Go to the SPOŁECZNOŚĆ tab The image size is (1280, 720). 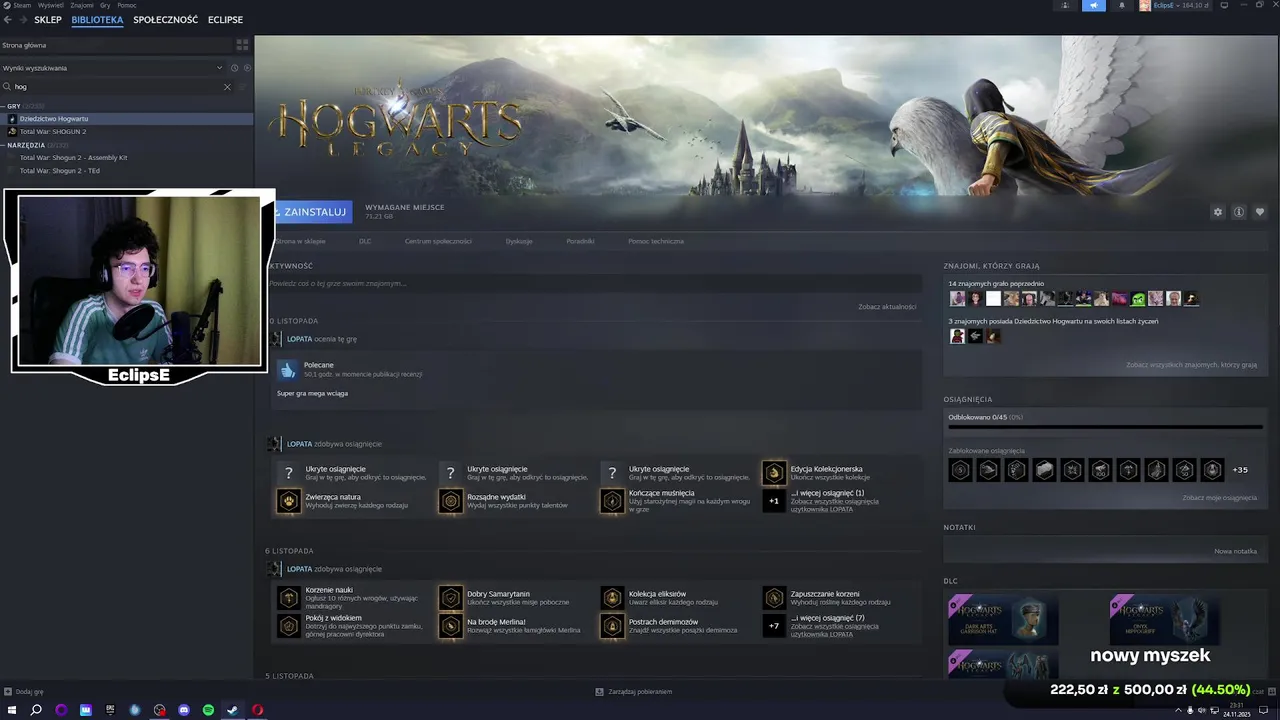tap(165, 20)
